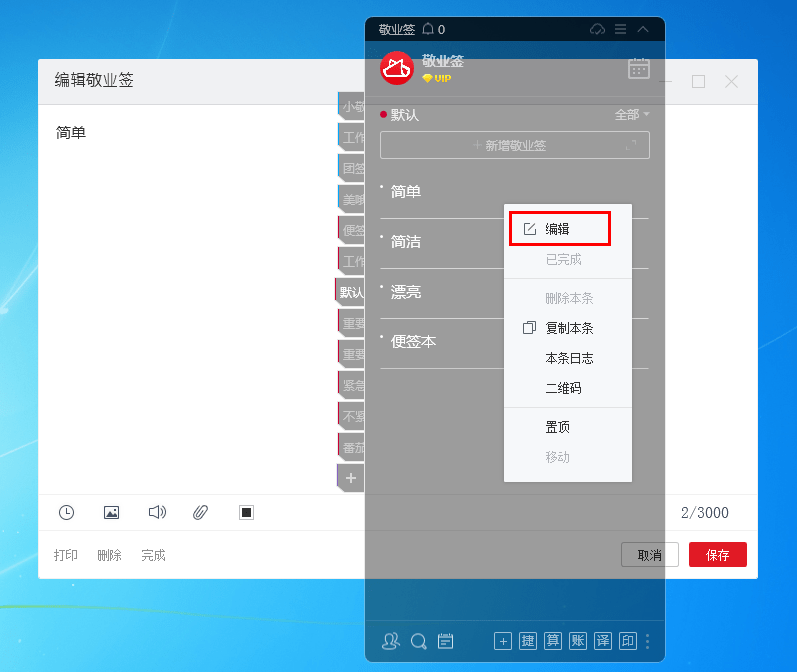Viewport: 797px width, 672px height.
Task: Select the 简洁 note in the list
Action: (x=406, y=241)
